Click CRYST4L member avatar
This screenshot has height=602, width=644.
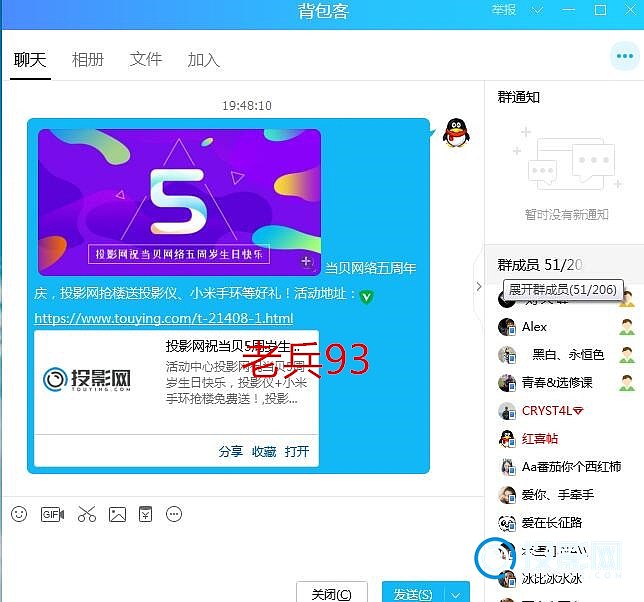pyautogui.click(x=506, y=411)
